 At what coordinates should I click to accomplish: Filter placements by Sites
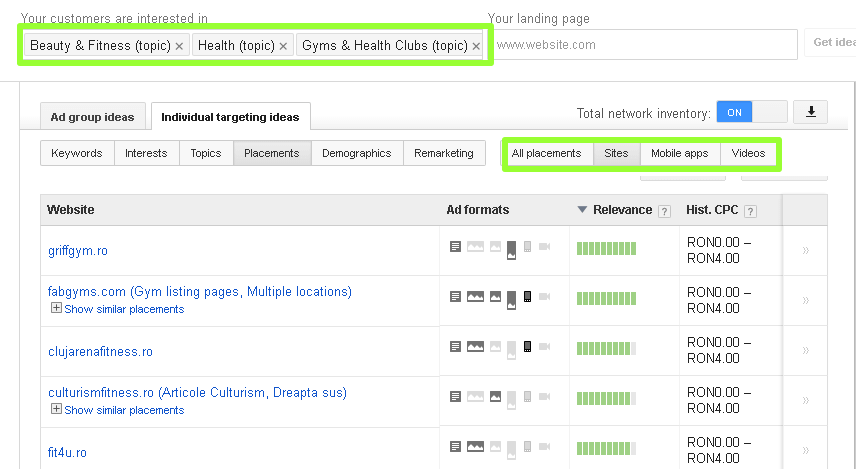(616, 153)
